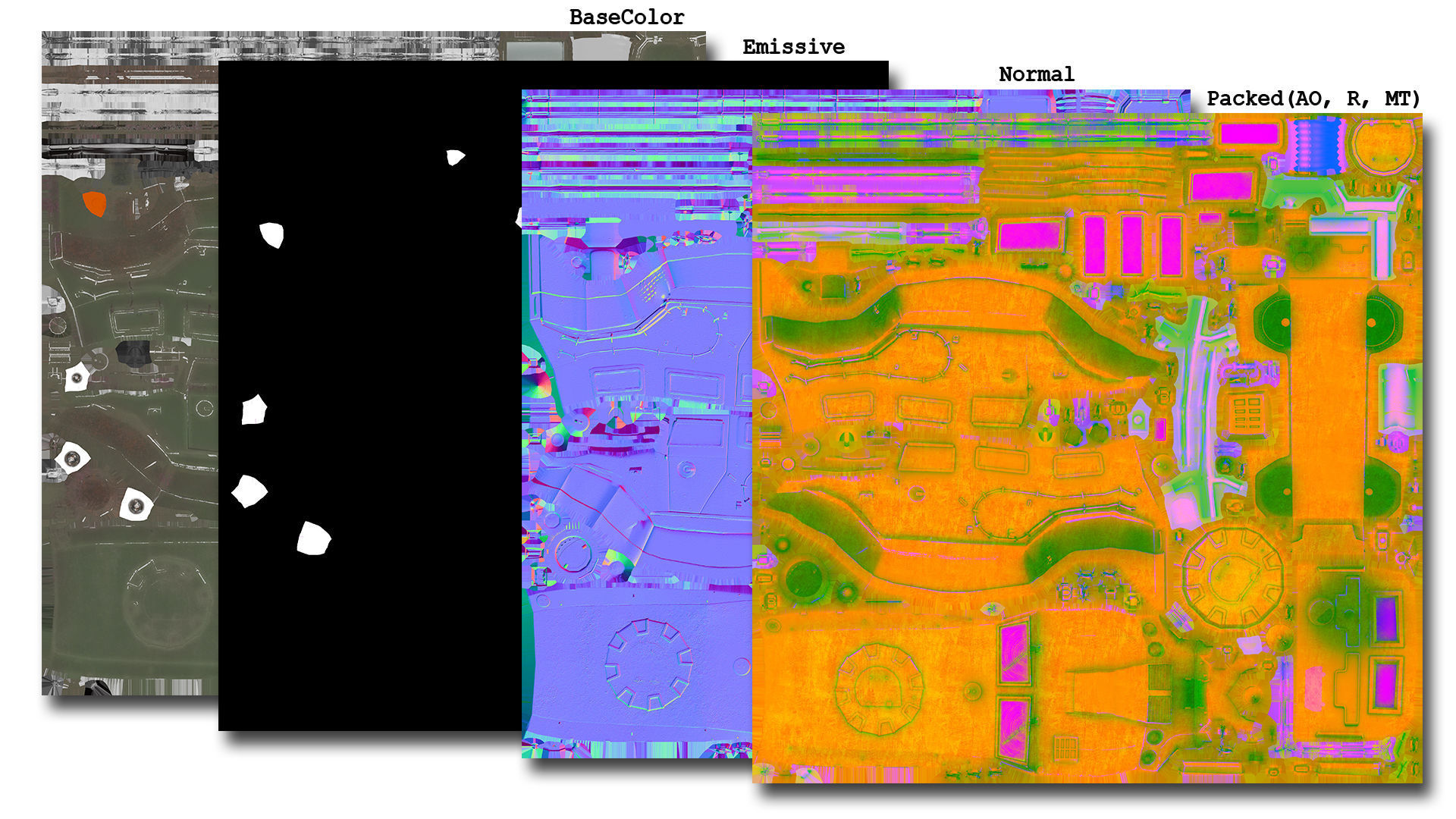Screen dimensions: 1456x819
Task: Select the Packed(AO, R, MT) label
Action: coord(1313,99)
